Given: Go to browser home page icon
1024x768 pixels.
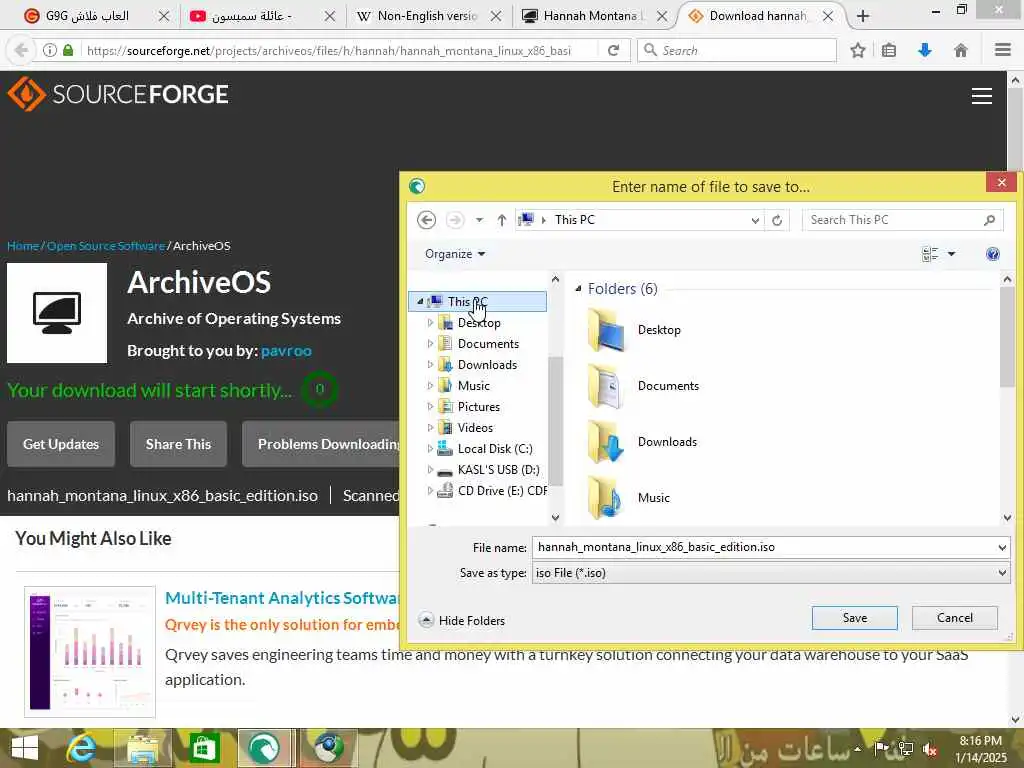Looking at the screenshot, I should click(961, 50).
